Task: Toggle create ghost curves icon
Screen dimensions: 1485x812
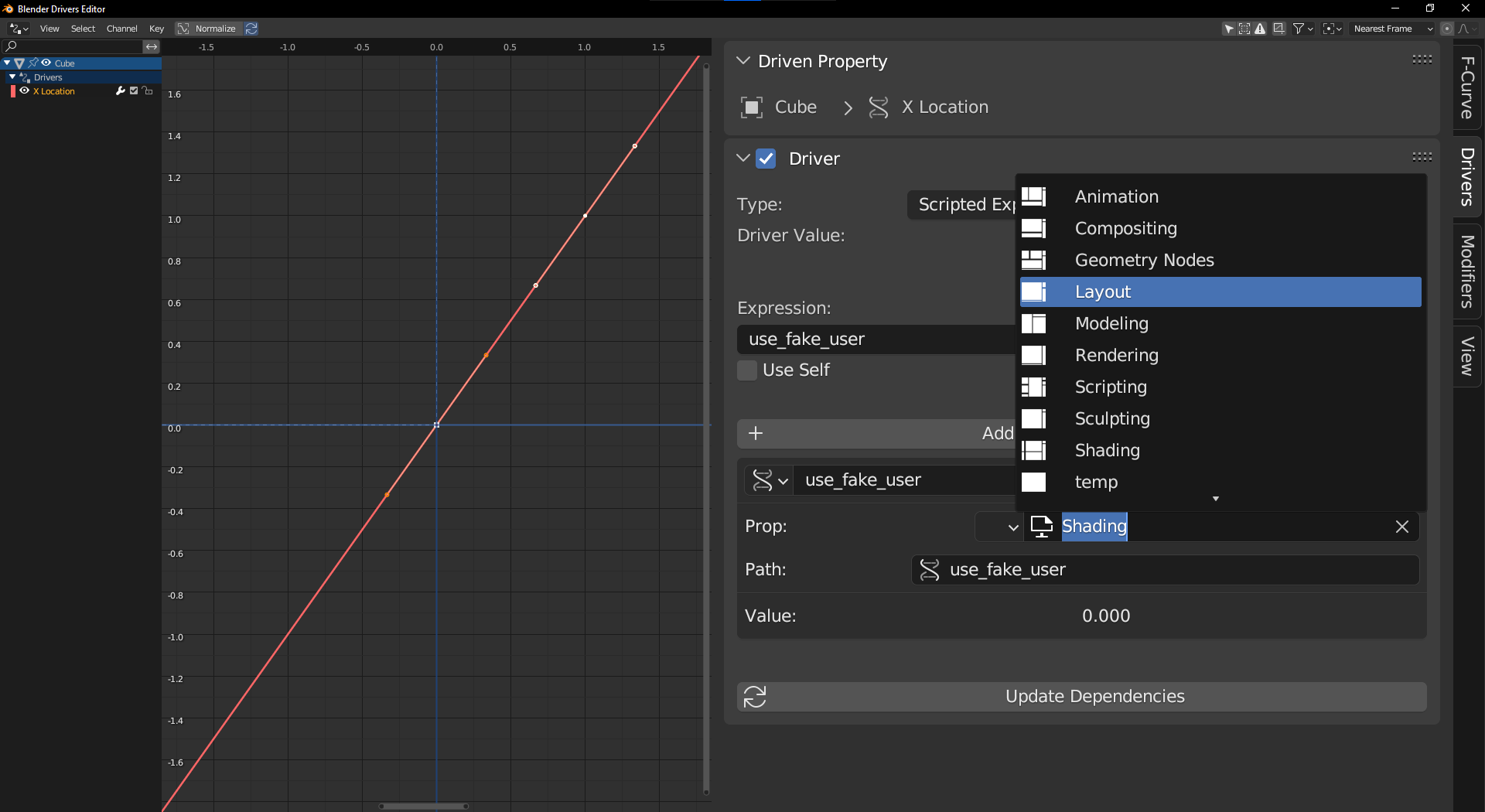Action: [x=1279, y=29]
